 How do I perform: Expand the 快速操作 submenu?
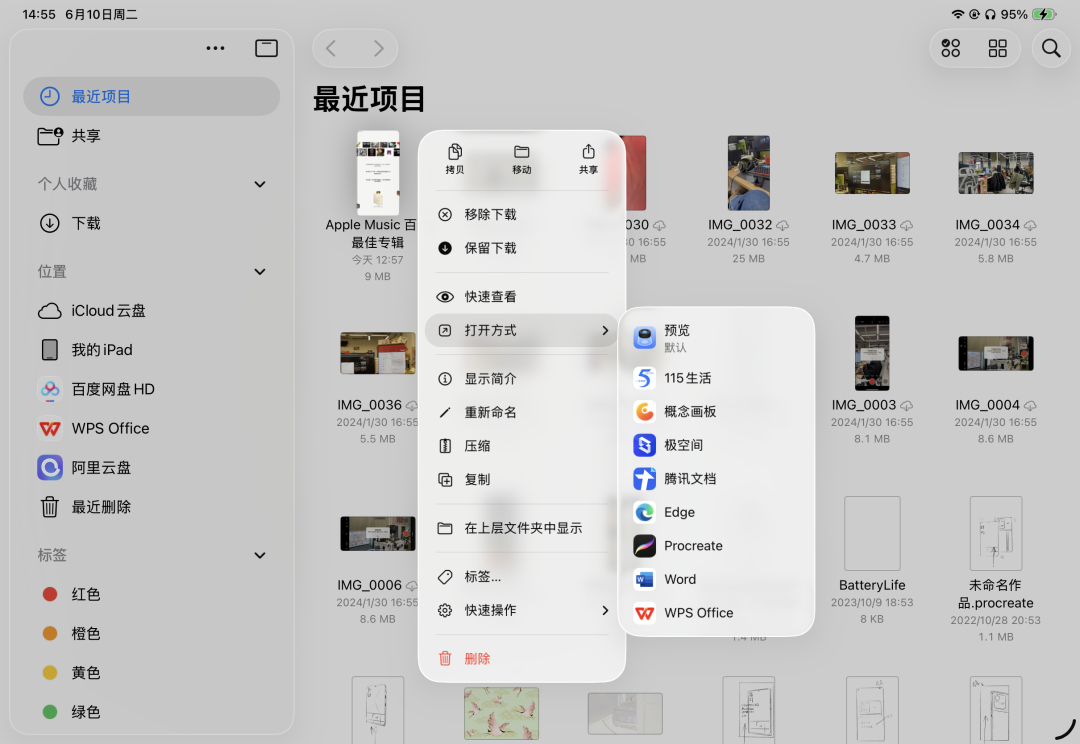pos(522,610)
